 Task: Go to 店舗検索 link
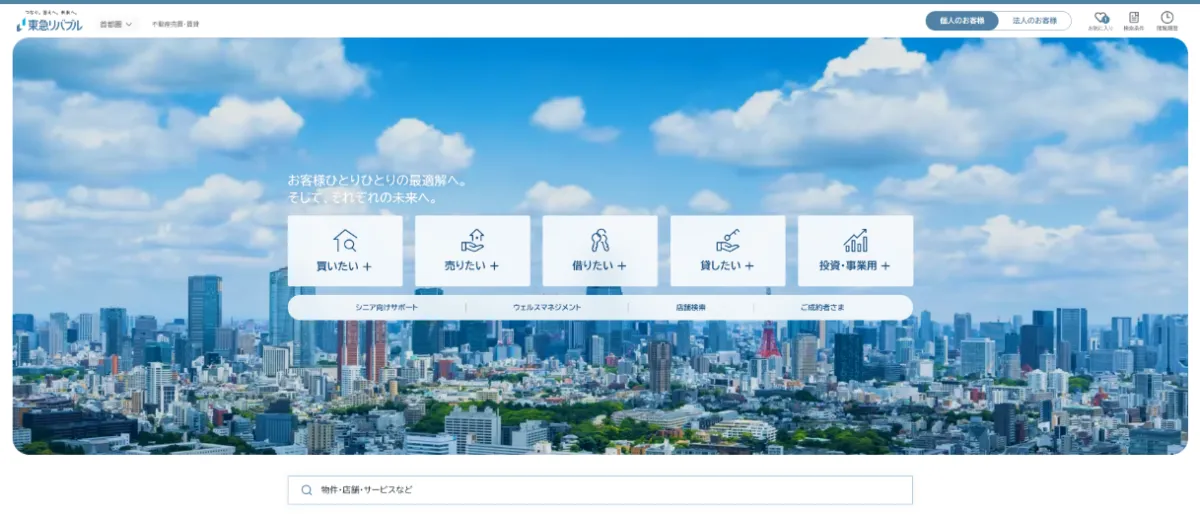click(690, 307)
